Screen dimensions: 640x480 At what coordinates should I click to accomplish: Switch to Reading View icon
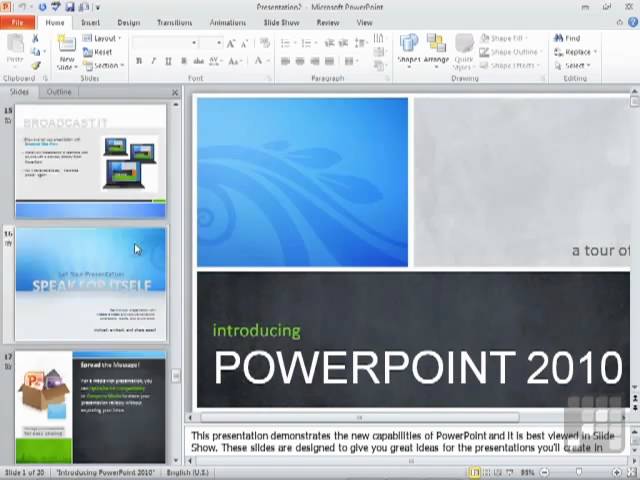(x=498, y=473)
